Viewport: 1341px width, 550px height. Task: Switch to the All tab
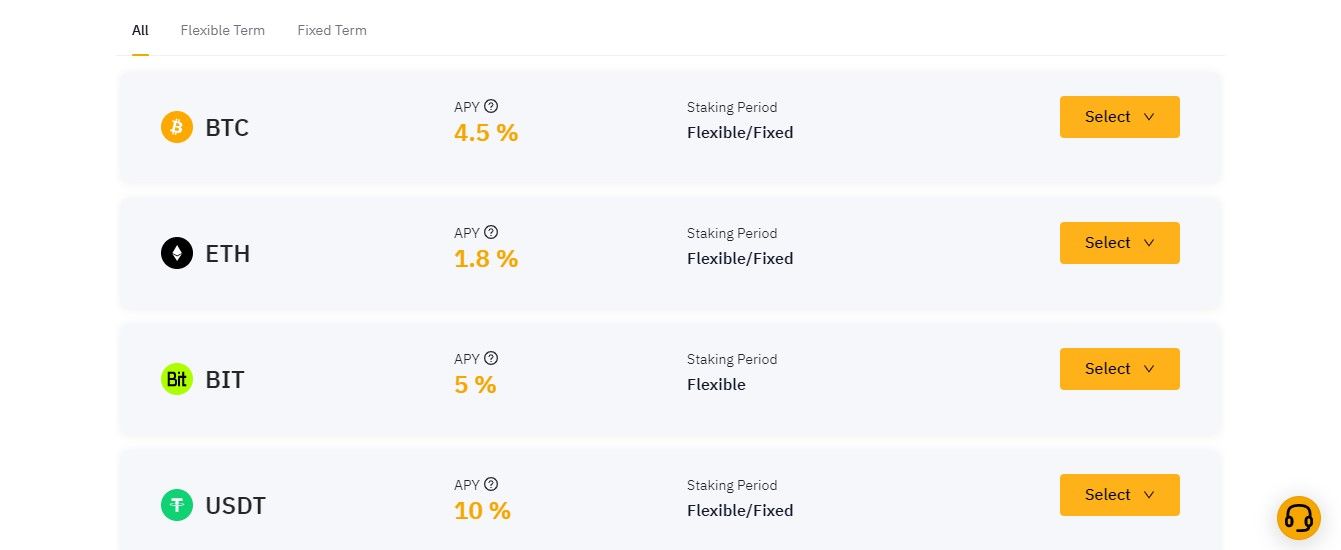pos(140,30)
